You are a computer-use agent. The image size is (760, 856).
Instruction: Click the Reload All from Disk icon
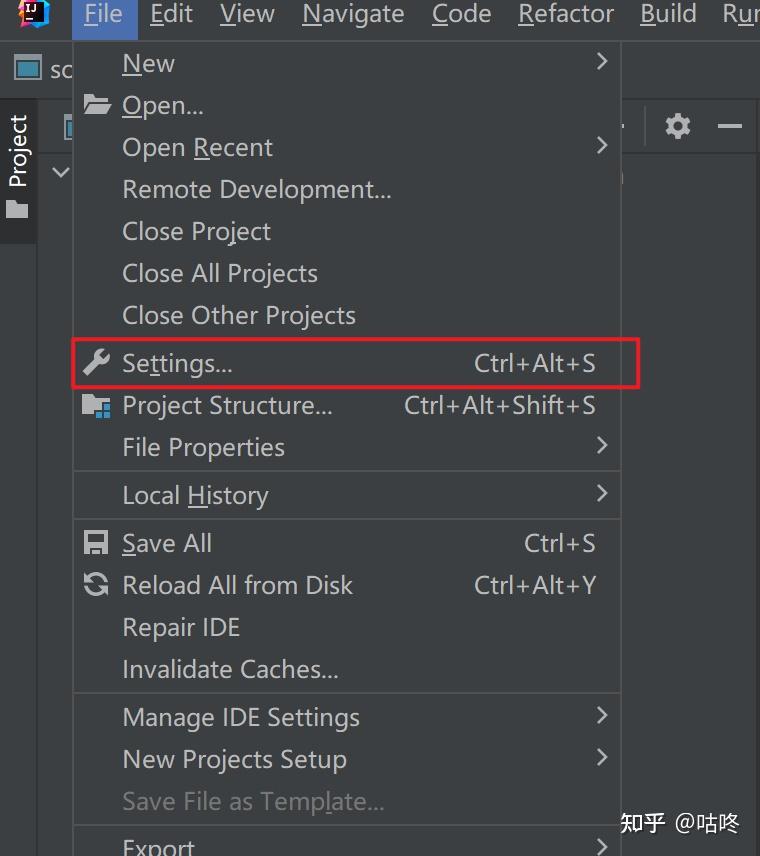pos(96,585)
